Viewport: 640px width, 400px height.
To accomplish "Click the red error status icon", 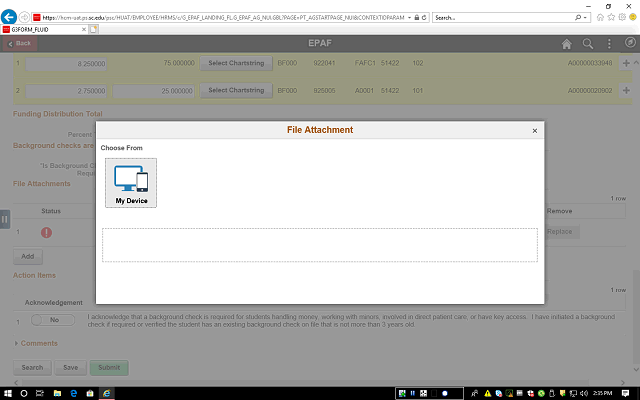I will 47,232.
